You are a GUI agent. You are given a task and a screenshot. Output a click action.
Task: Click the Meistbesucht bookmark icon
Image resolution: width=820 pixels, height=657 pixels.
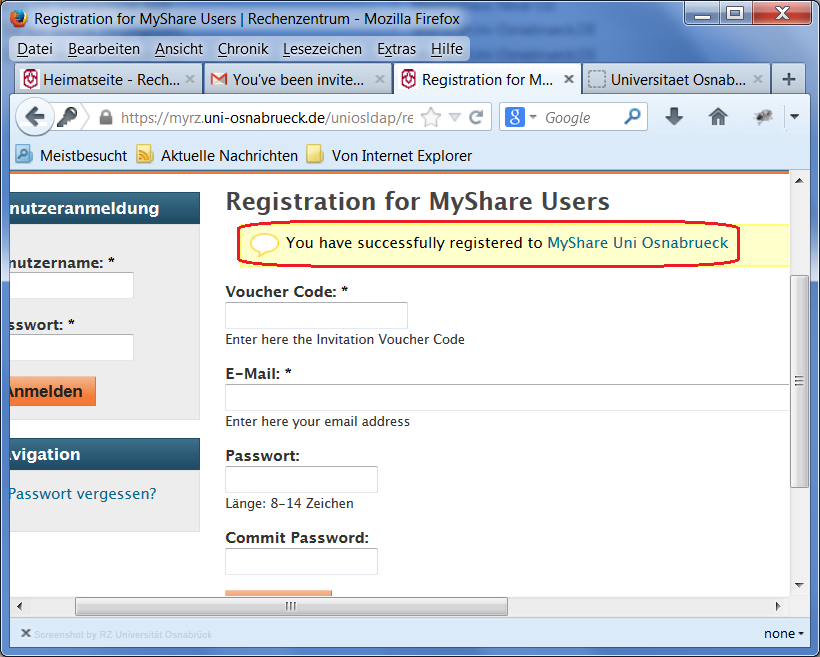pos(24,155)
